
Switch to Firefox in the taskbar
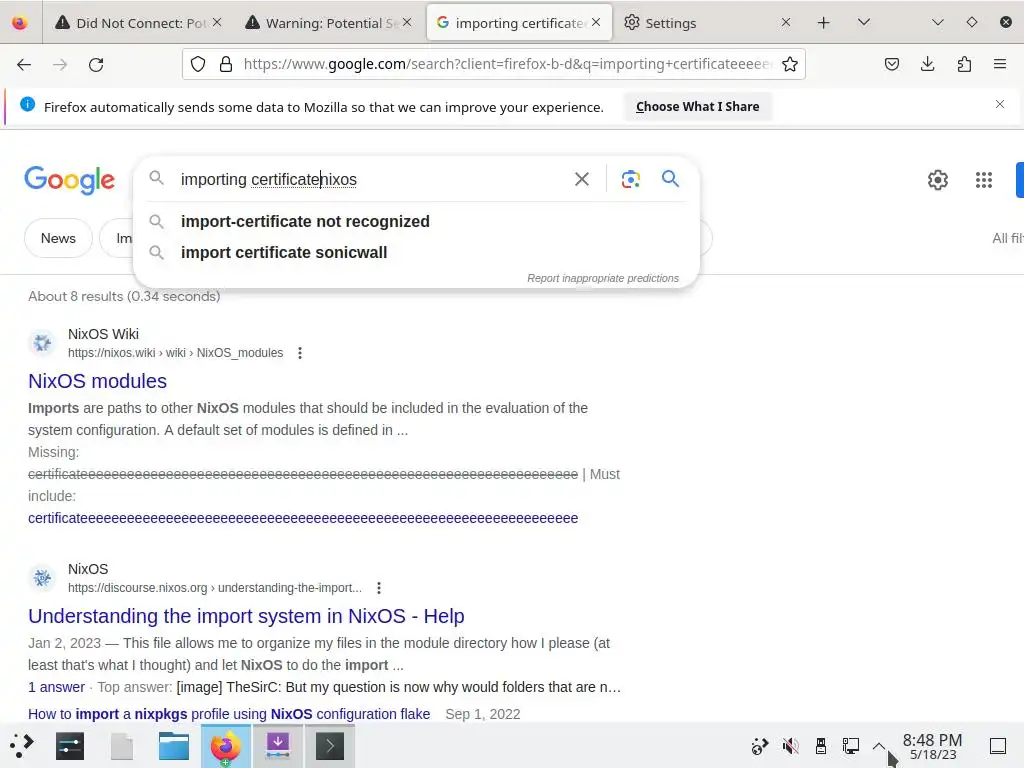click(225, 746)
